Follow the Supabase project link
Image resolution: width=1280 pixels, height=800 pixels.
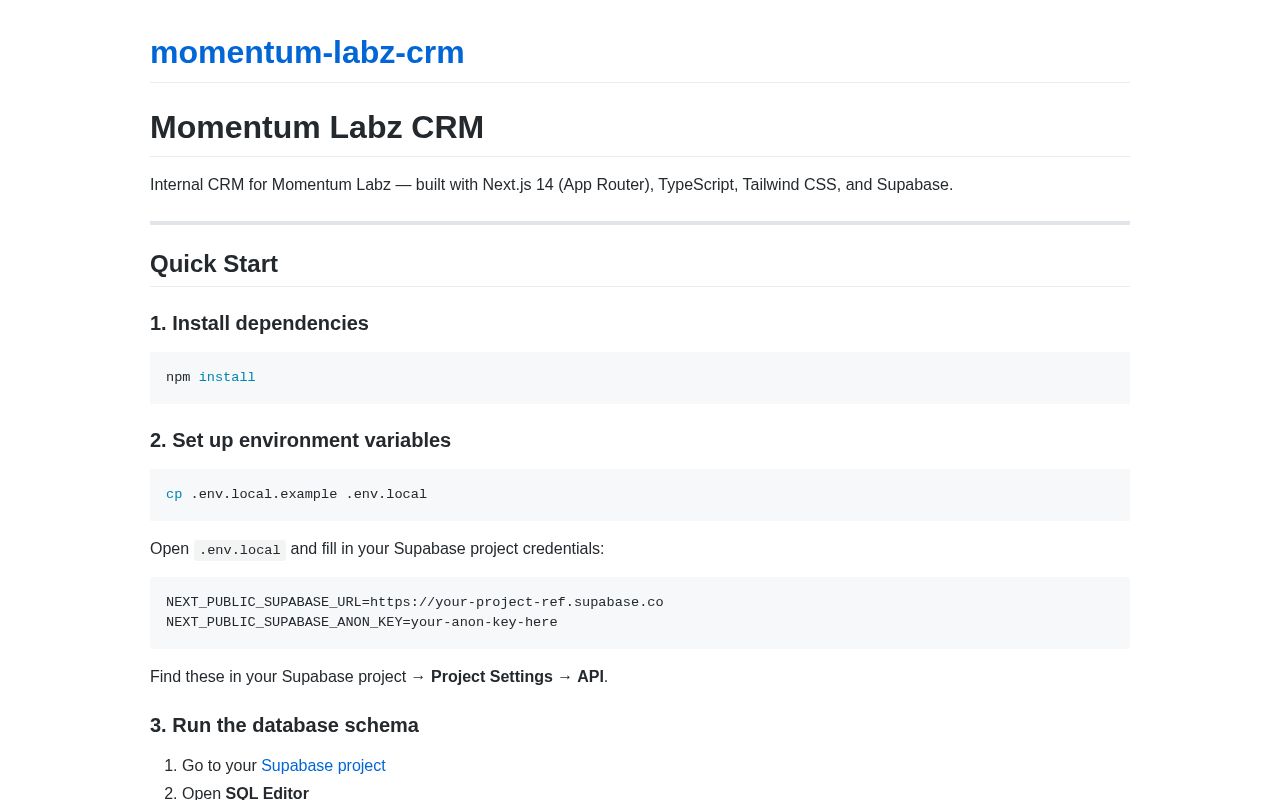(323, 766)
